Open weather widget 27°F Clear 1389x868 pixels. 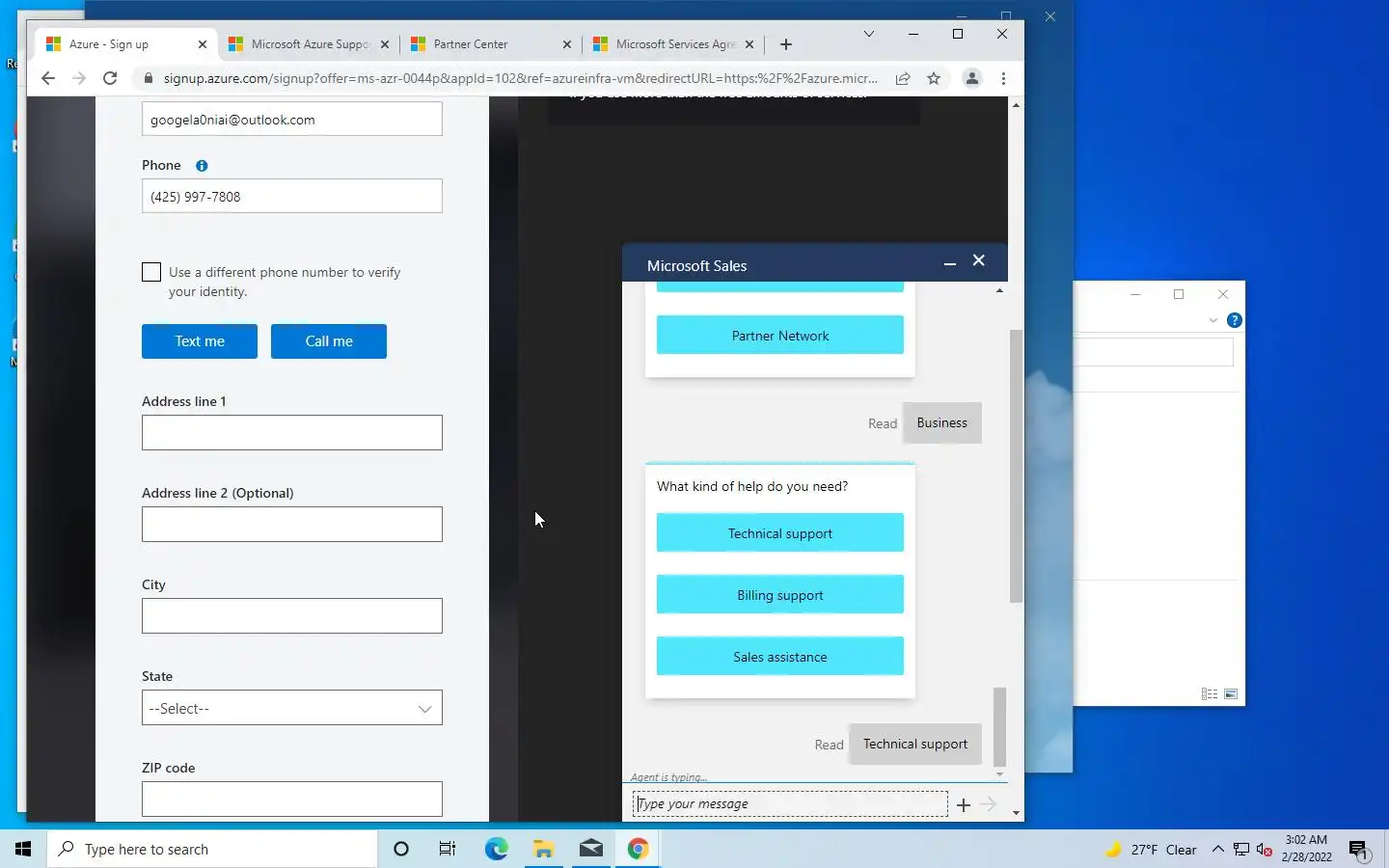tap(1150, 850)
